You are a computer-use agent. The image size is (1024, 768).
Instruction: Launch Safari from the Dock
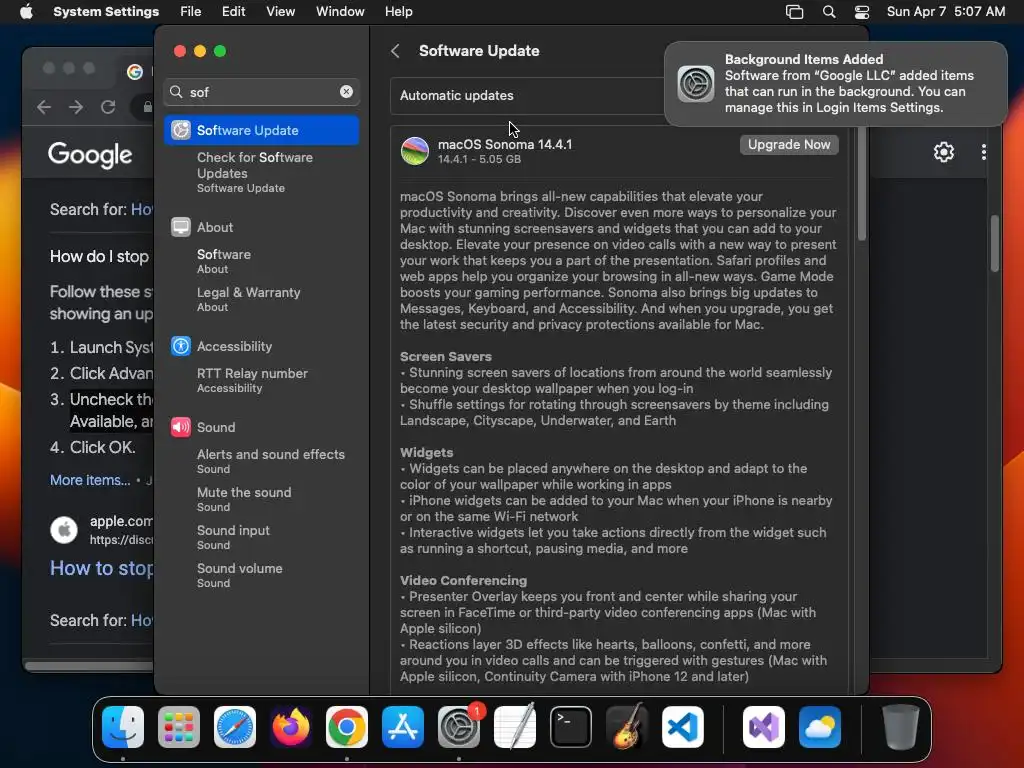click(x=235, y=727)
